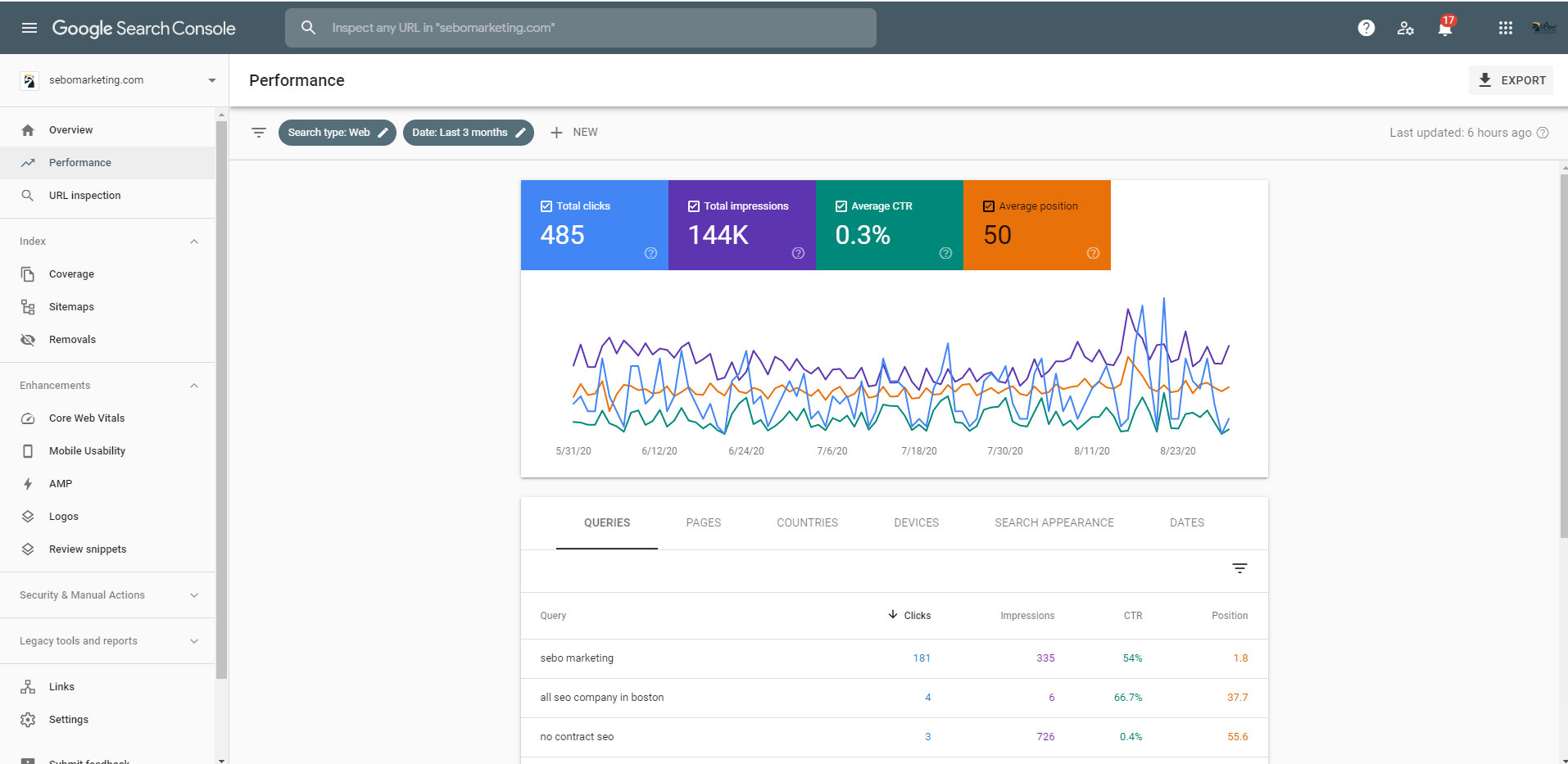Sort by the Position column header
Viewport: 1568px width, 764px height.
[x=1230, y=616]
